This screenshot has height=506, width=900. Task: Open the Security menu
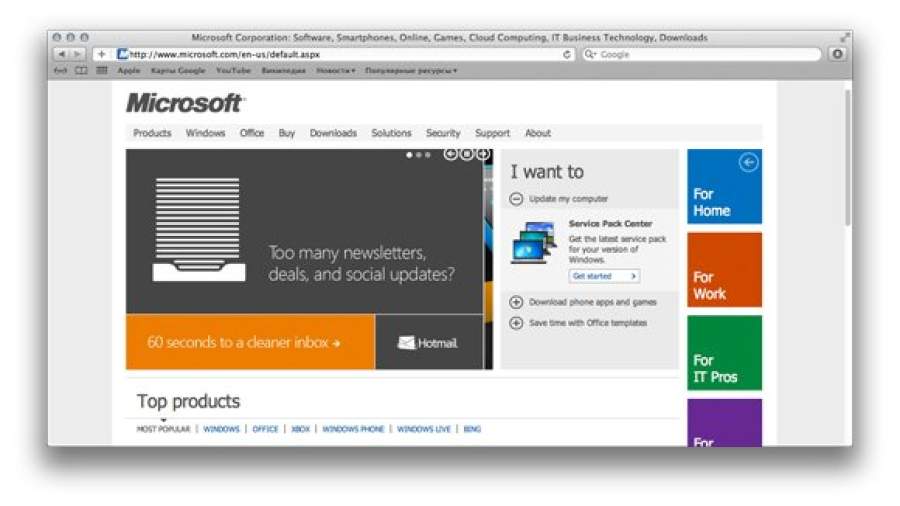pos(443,133)
